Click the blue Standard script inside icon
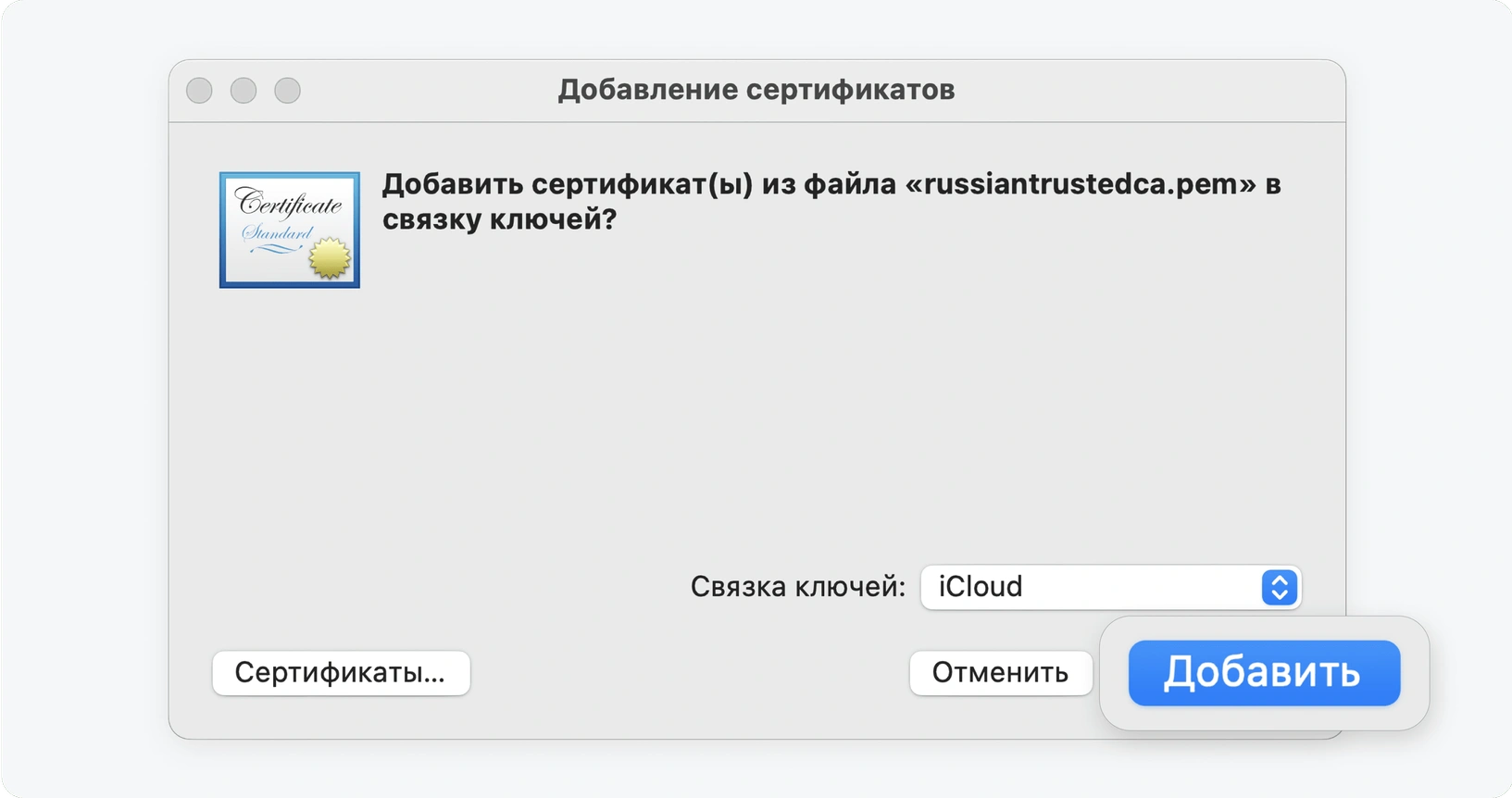 [277, 232]
